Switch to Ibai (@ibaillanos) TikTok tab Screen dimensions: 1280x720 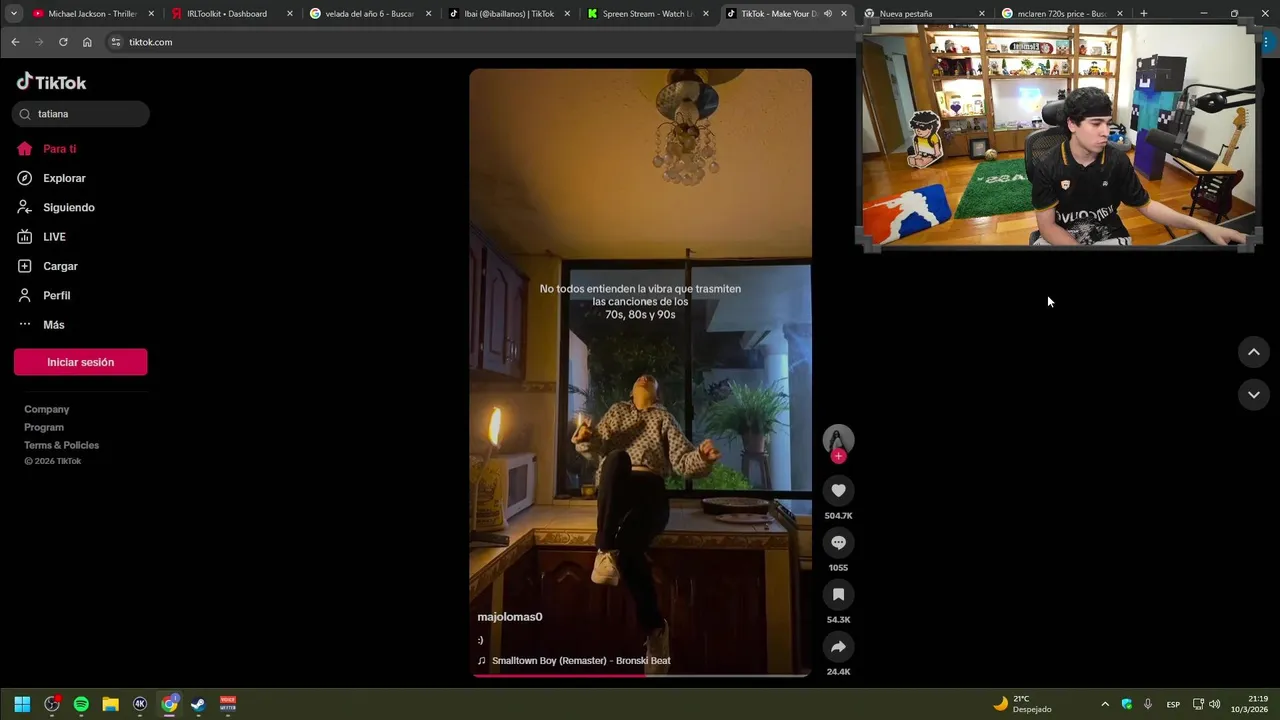(x=507, y=14)
